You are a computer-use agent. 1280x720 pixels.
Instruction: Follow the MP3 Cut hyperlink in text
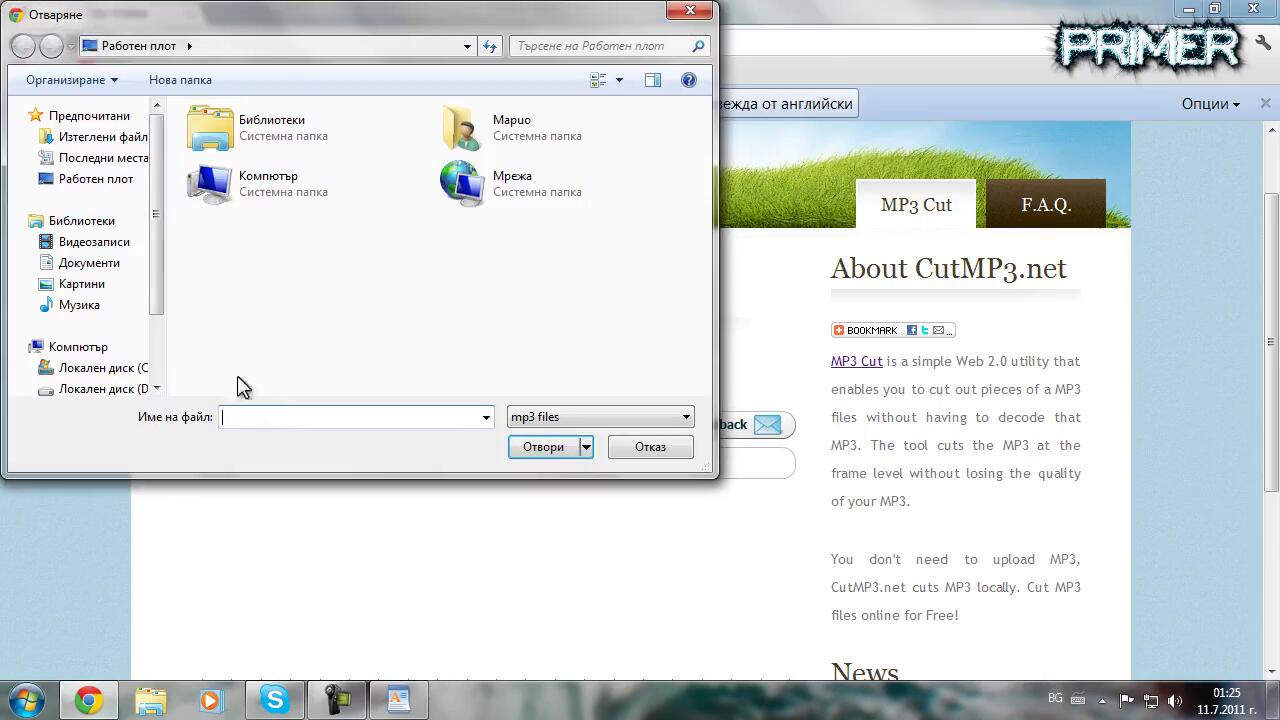tap(856, 361)
